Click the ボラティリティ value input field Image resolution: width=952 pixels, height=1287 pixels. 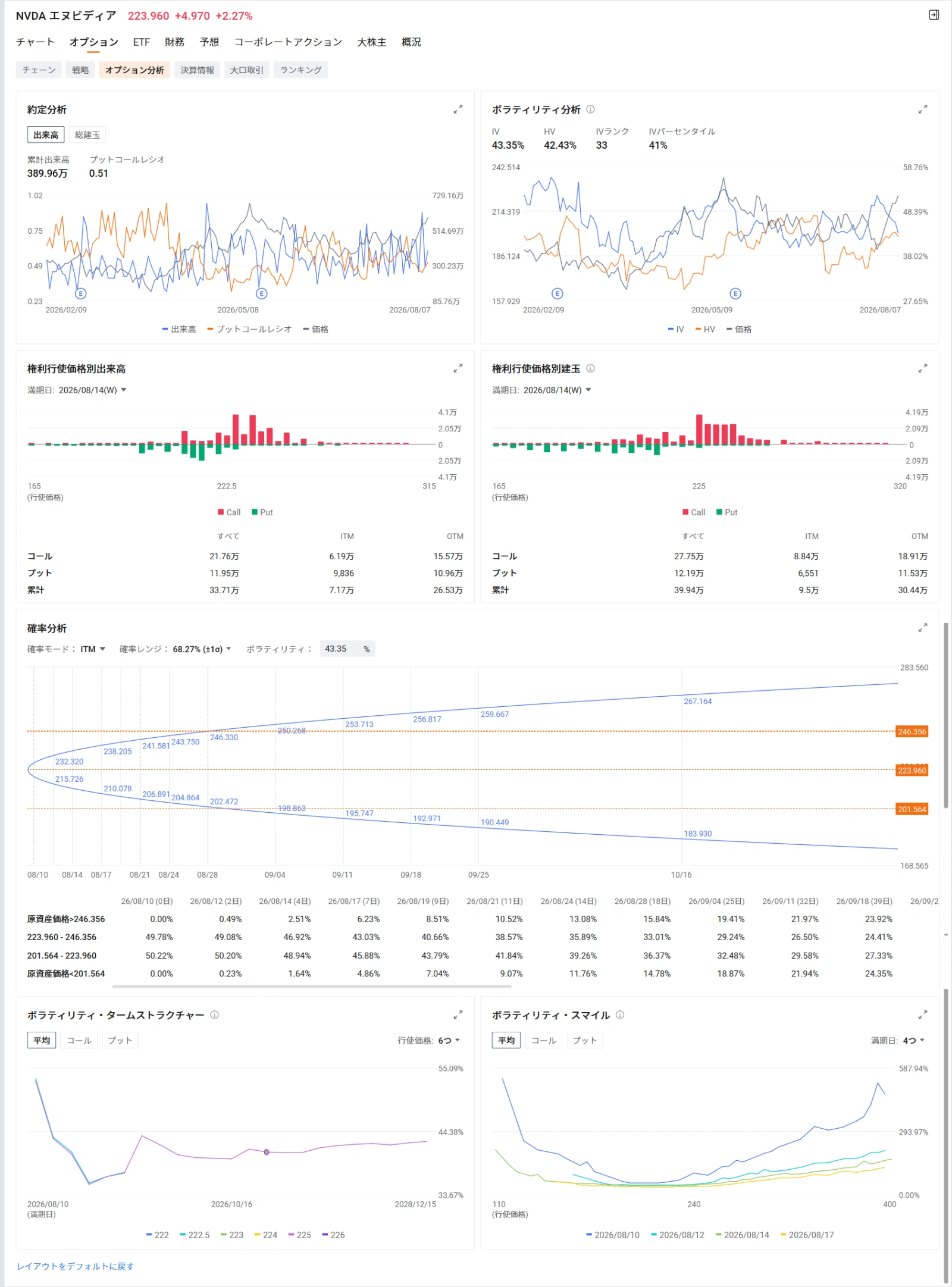(x=347, y=649)
